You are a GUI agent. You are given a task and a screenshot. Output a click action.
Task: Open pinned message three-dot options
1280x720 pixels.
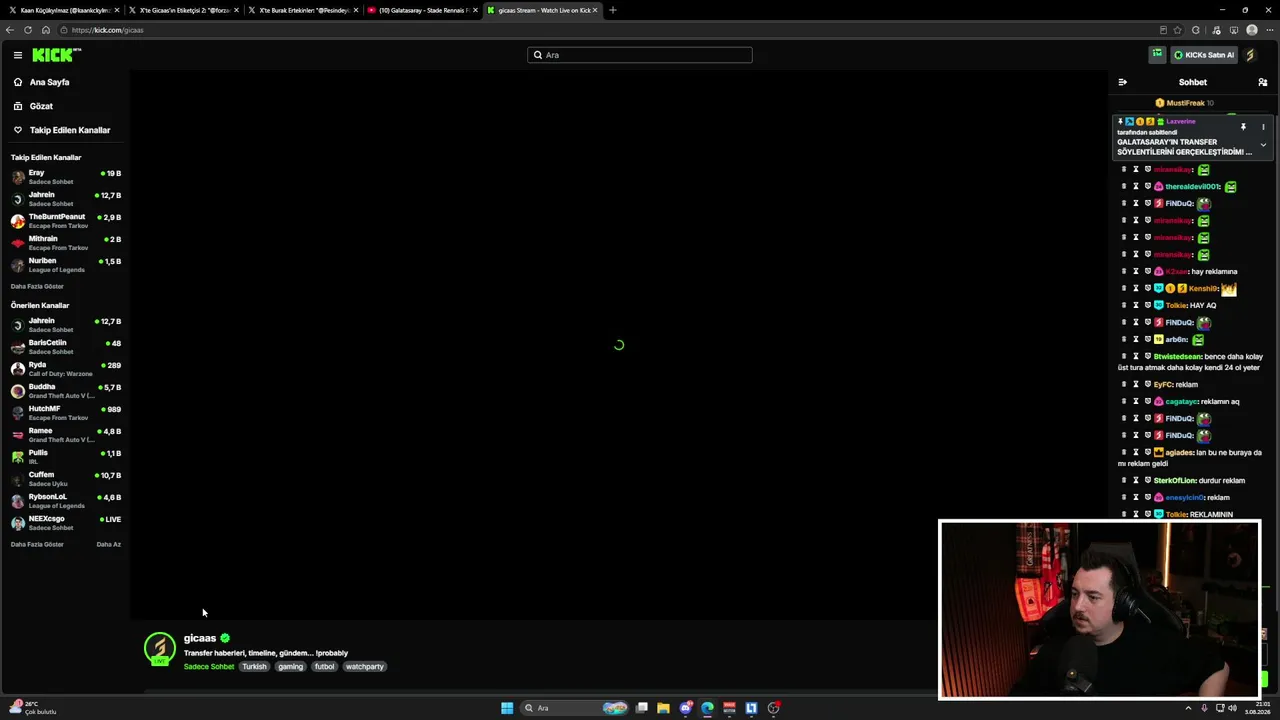[x=1263, y=127]
